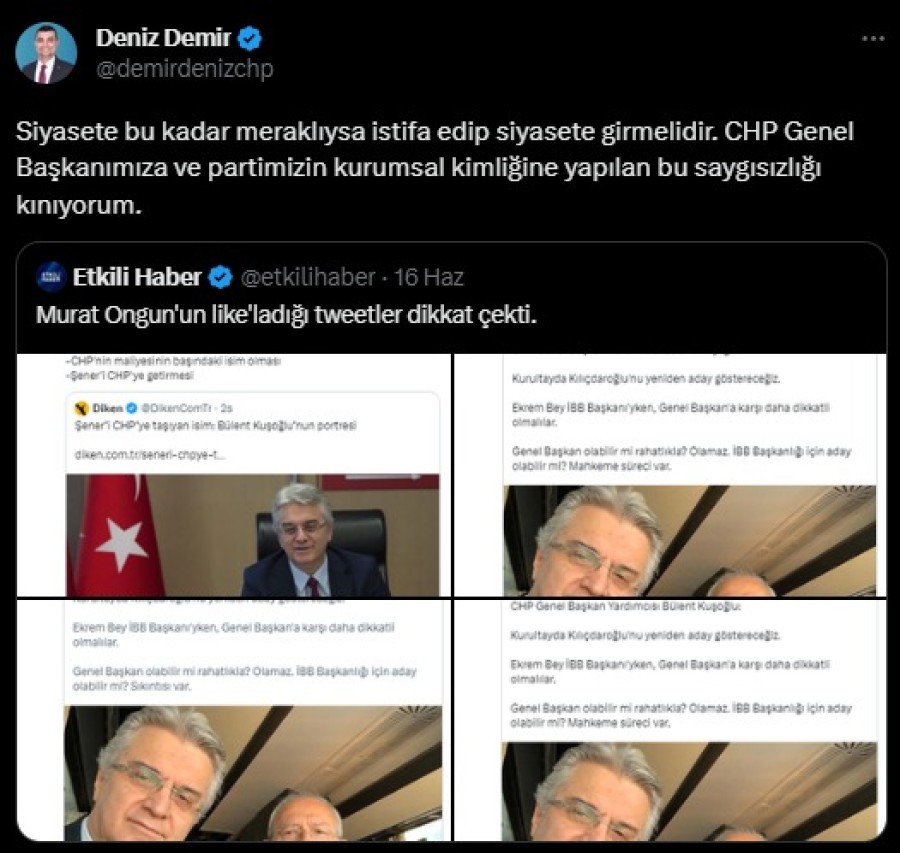Click the Diken verified badge in the screenshot
Viewport: 900px width, 853px height.
pos(131,408)
